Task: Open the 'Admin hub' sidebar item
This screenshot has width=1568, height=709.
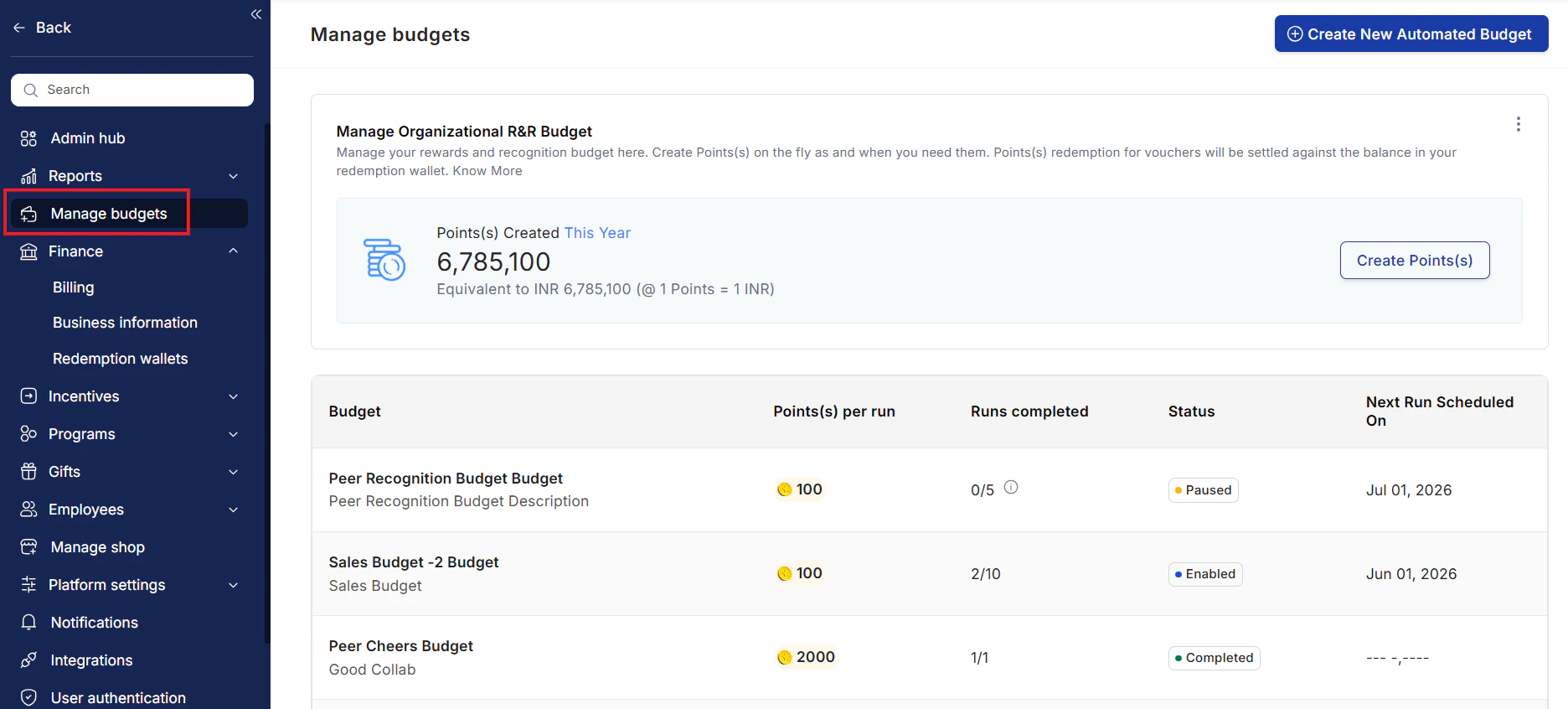Action: point(88,138)
